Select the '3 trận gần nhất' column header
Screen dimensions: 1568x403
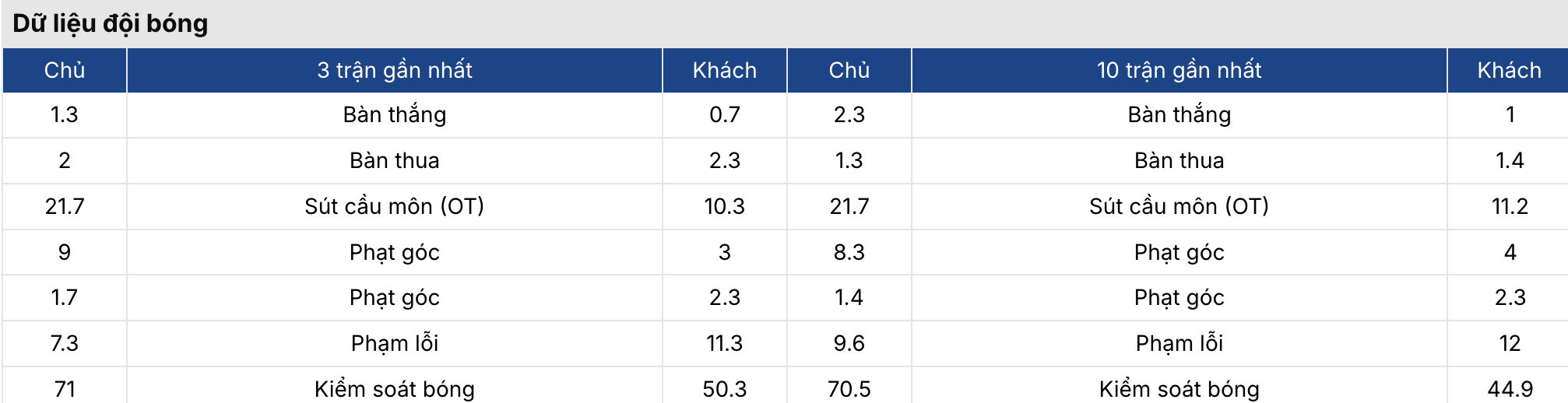(x=395, y=70)
